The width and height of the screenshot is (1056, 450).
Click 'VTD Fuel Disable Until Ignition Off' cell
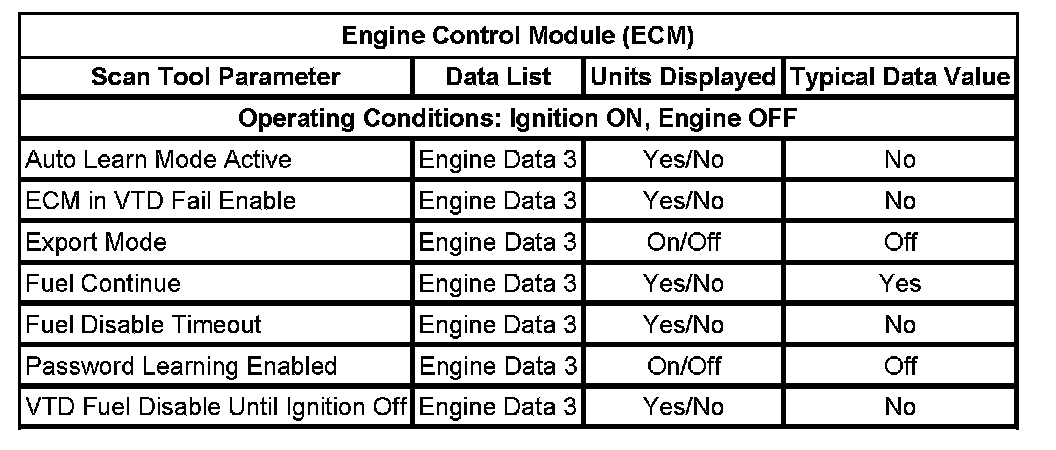216,407
